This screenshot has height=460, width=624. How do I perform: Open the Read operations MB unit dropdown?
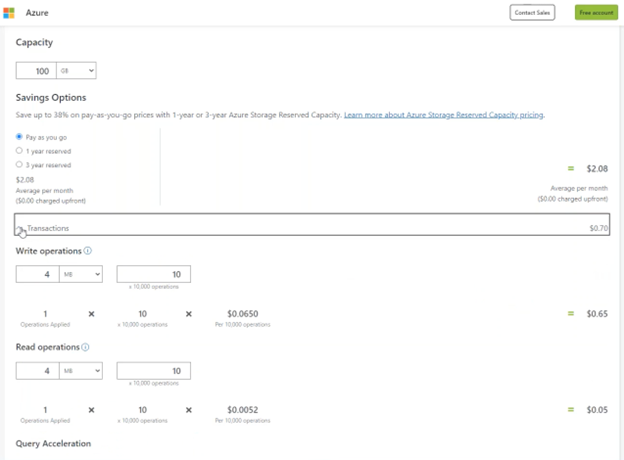[81, 371]
